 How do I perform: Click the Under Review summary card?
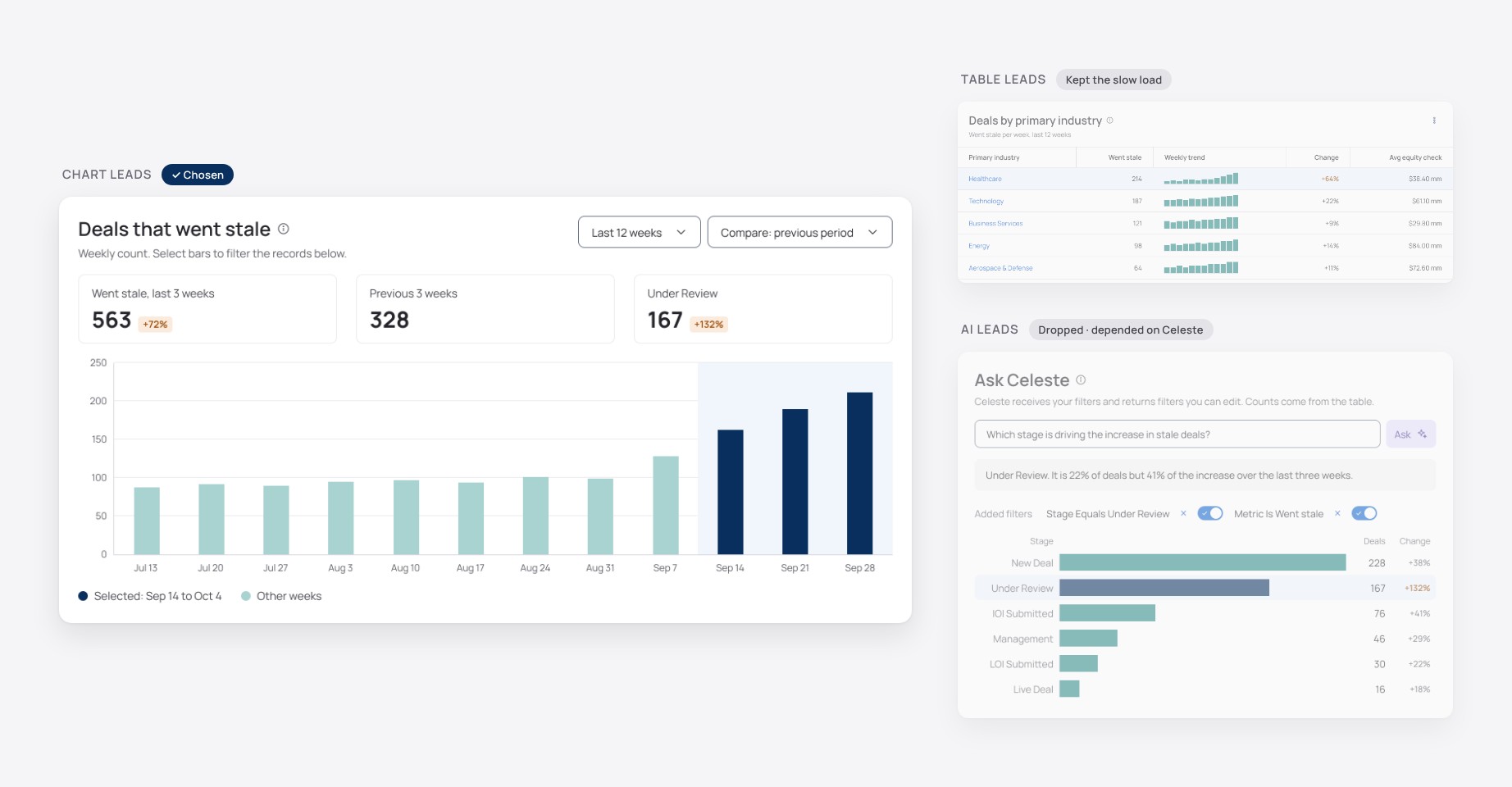coord(763,309)
